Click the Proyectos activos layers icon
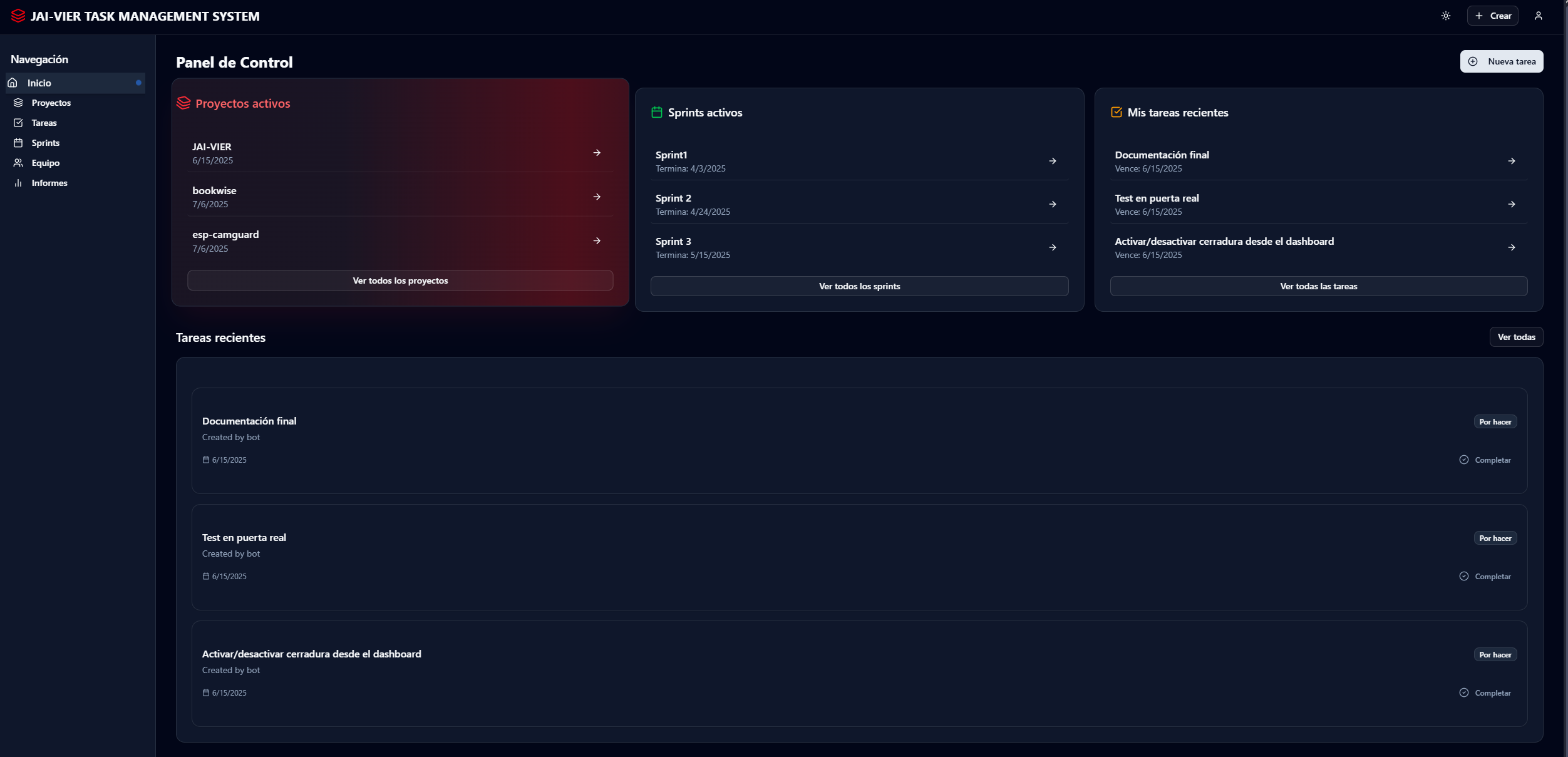The image size is (1568, 757). [183, 103]
